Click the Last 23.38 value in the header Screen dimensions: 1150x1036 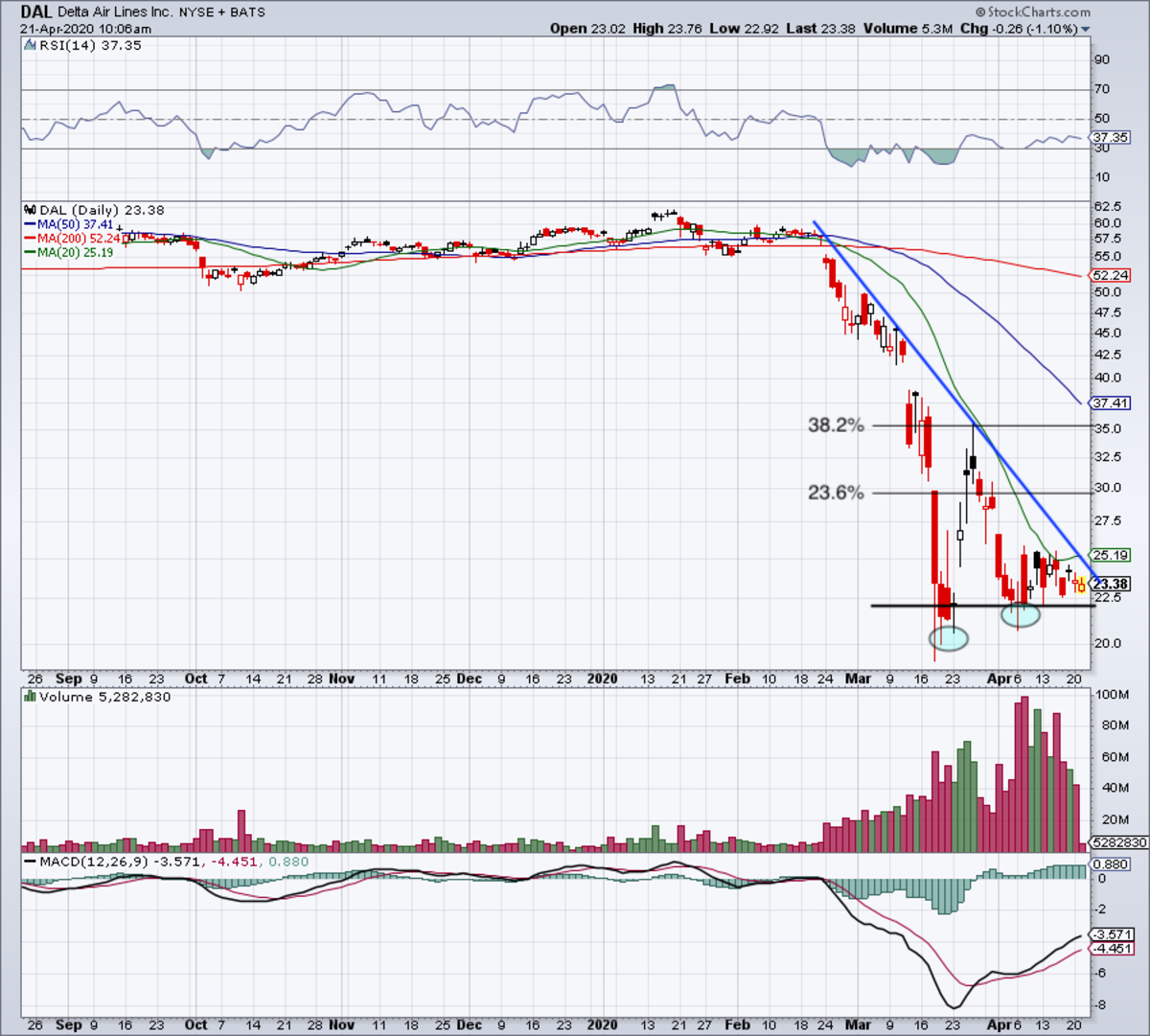820,29
